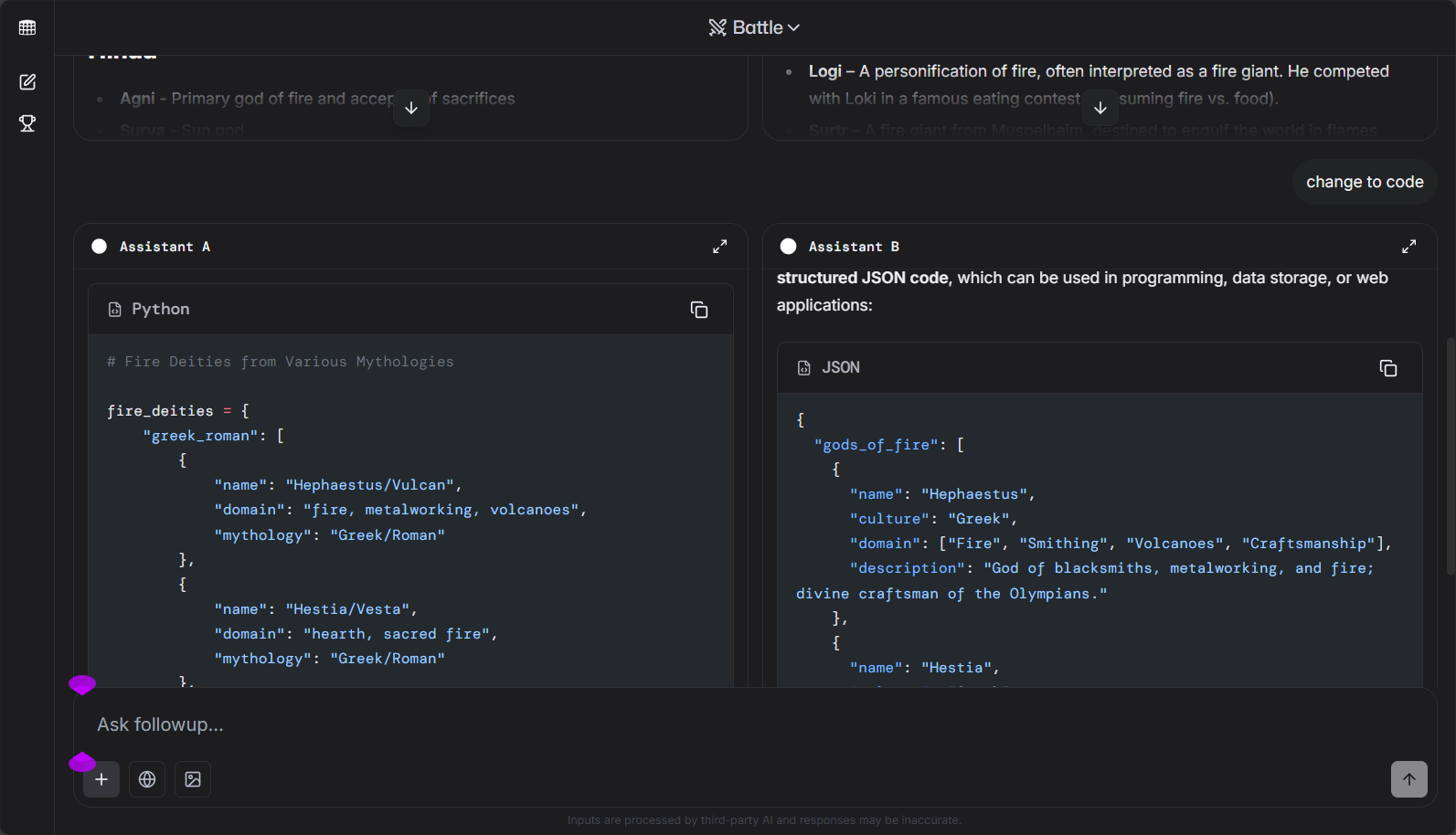Toggle web search globe button
The image size is (1456, 835).
point(147,779)
